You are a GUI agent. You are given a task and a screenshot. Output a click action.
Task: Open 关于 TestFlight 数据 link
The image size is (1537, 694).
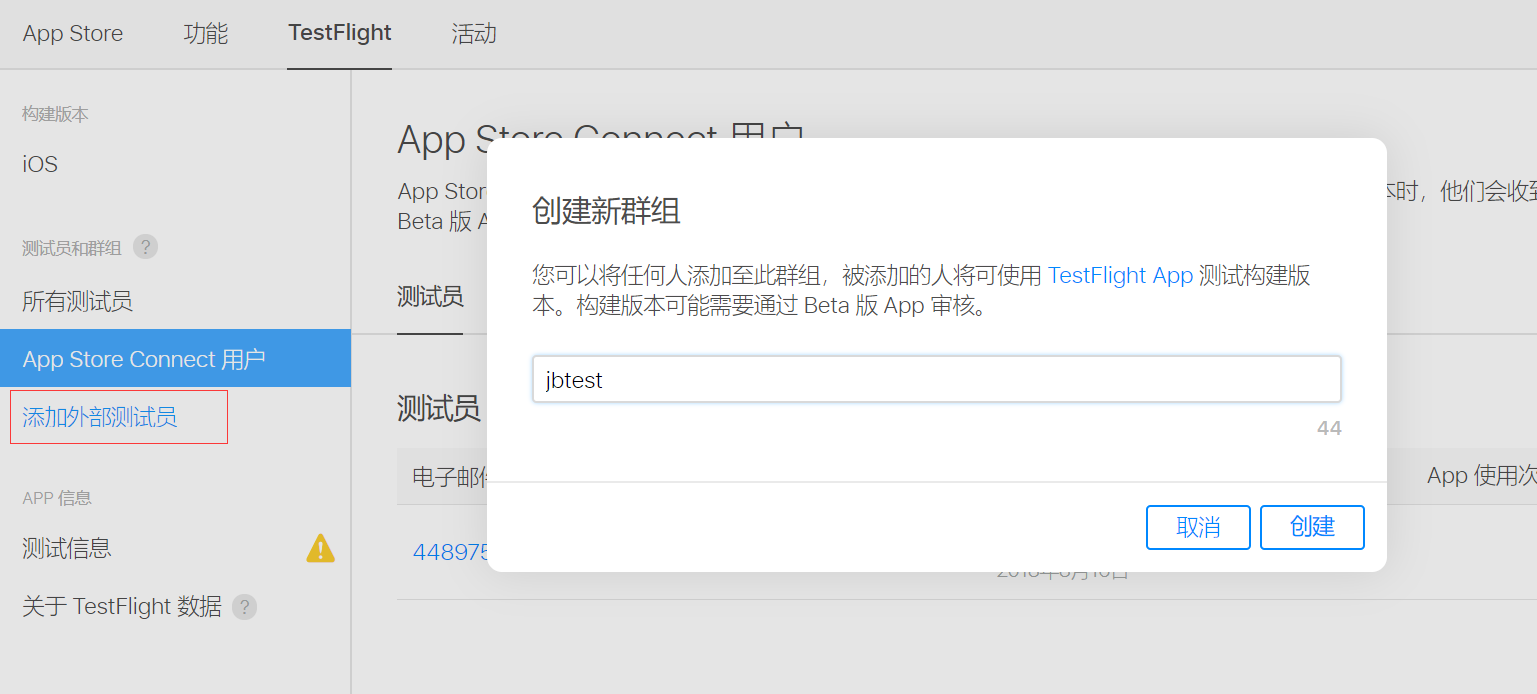(122, 606)
